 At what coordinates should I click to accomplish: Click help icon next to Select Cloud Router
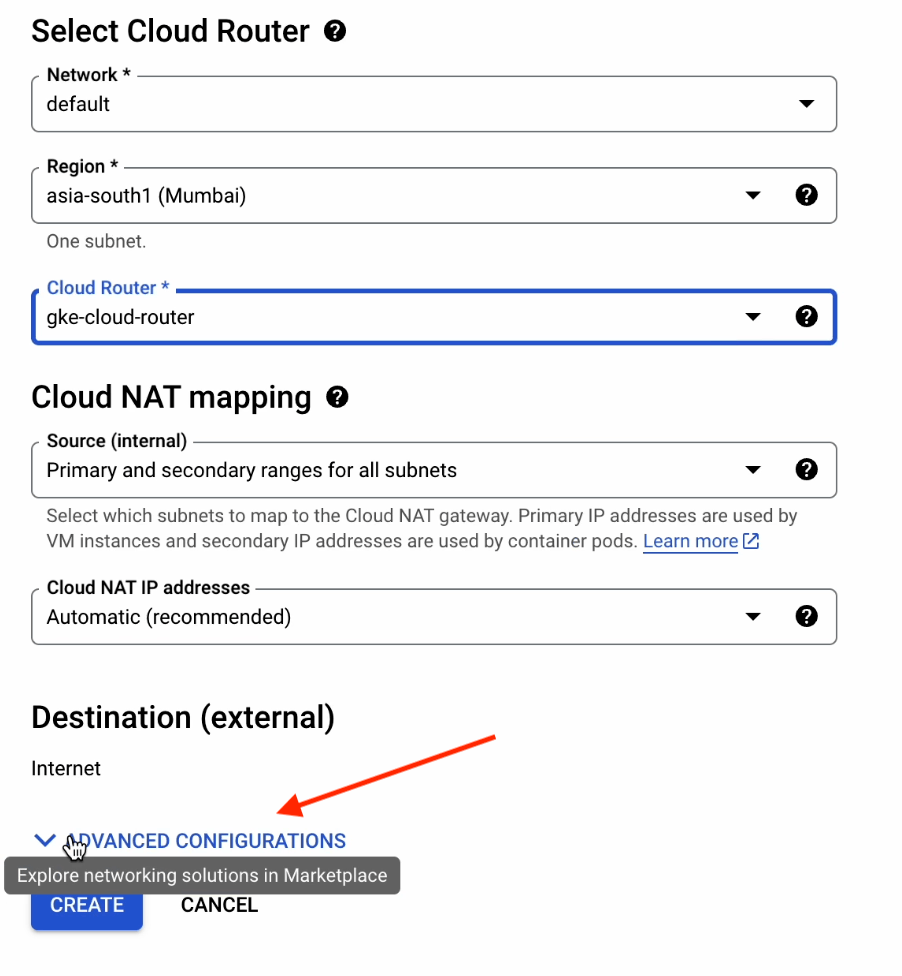click(336, 31)
